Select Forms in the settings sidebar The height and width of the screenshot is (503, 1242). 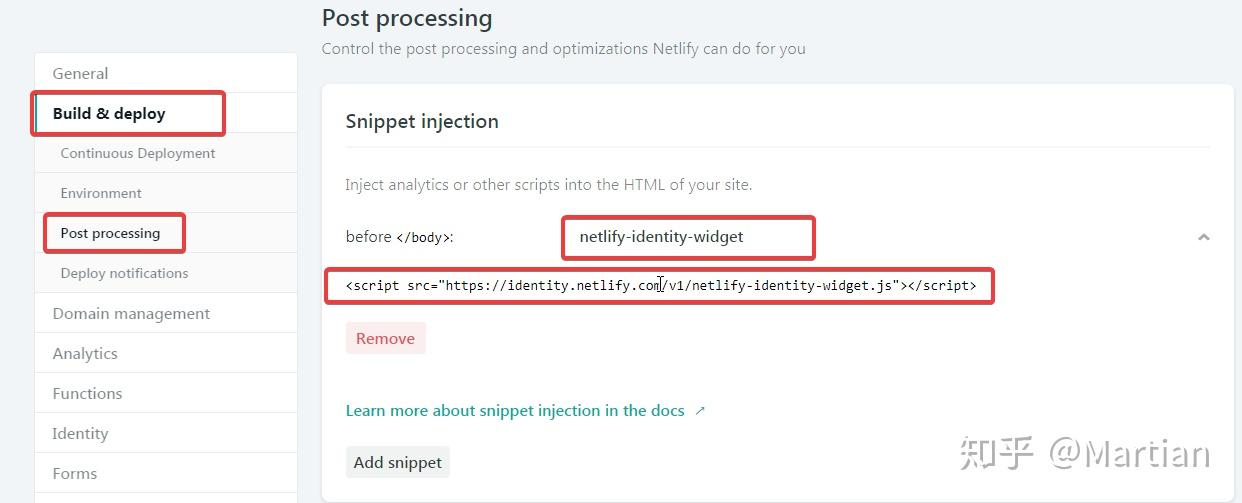pyautogui.click(x=75, y=473)
